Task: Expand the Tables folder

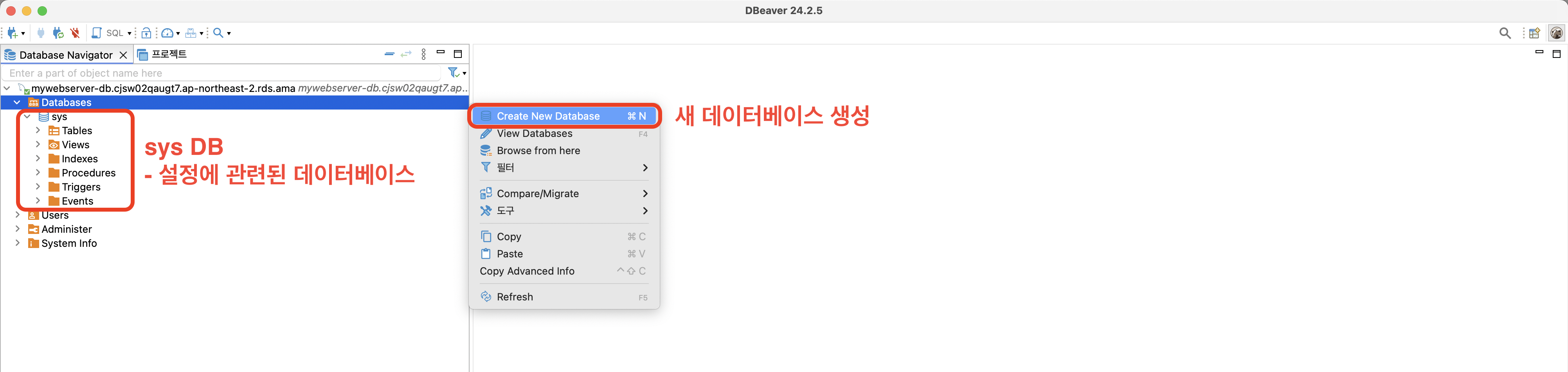Action: coord(38,130)
